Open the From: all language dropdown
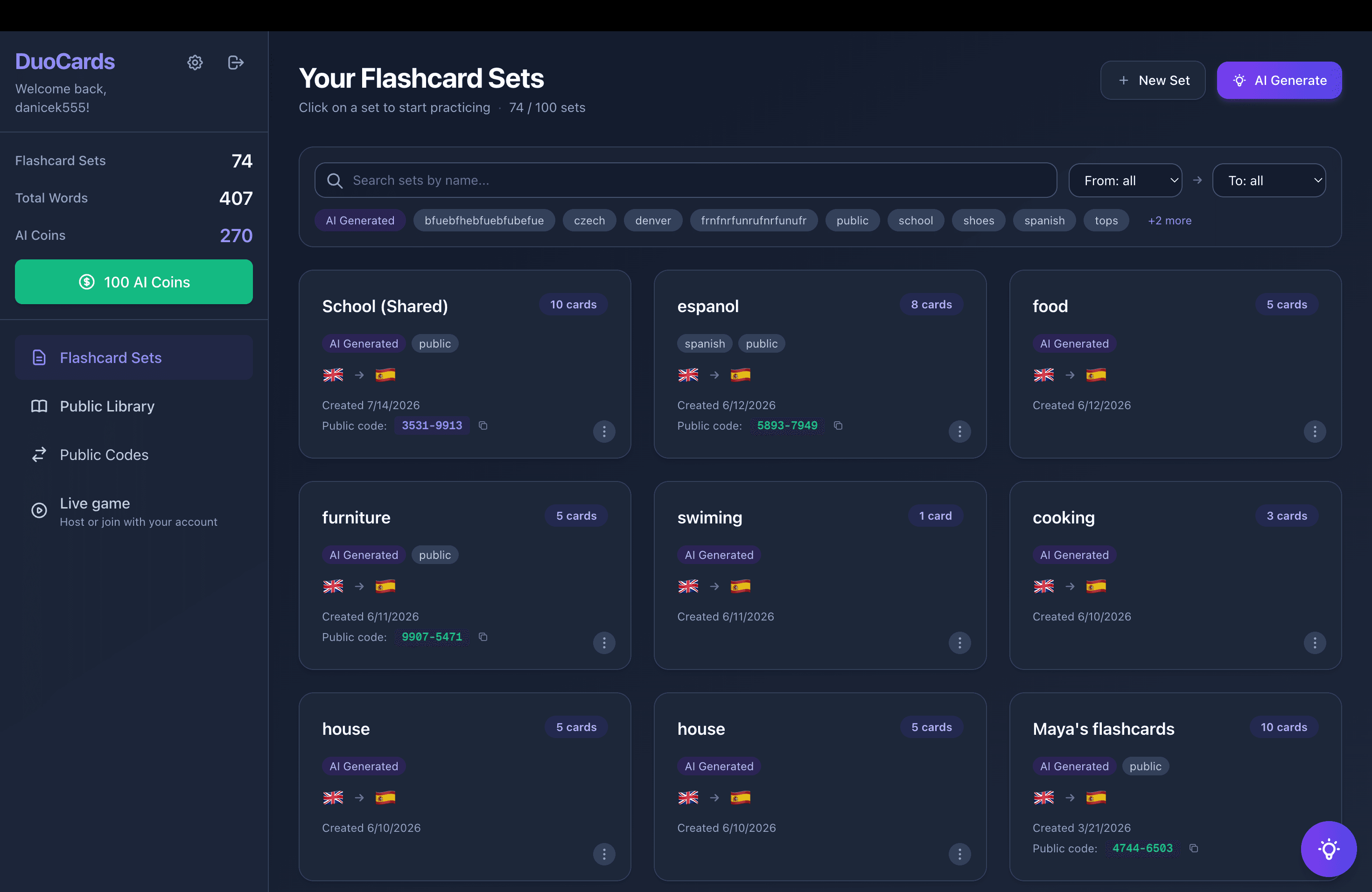Viewport: 1372px width, 892px height. (x=1125, y=181)
